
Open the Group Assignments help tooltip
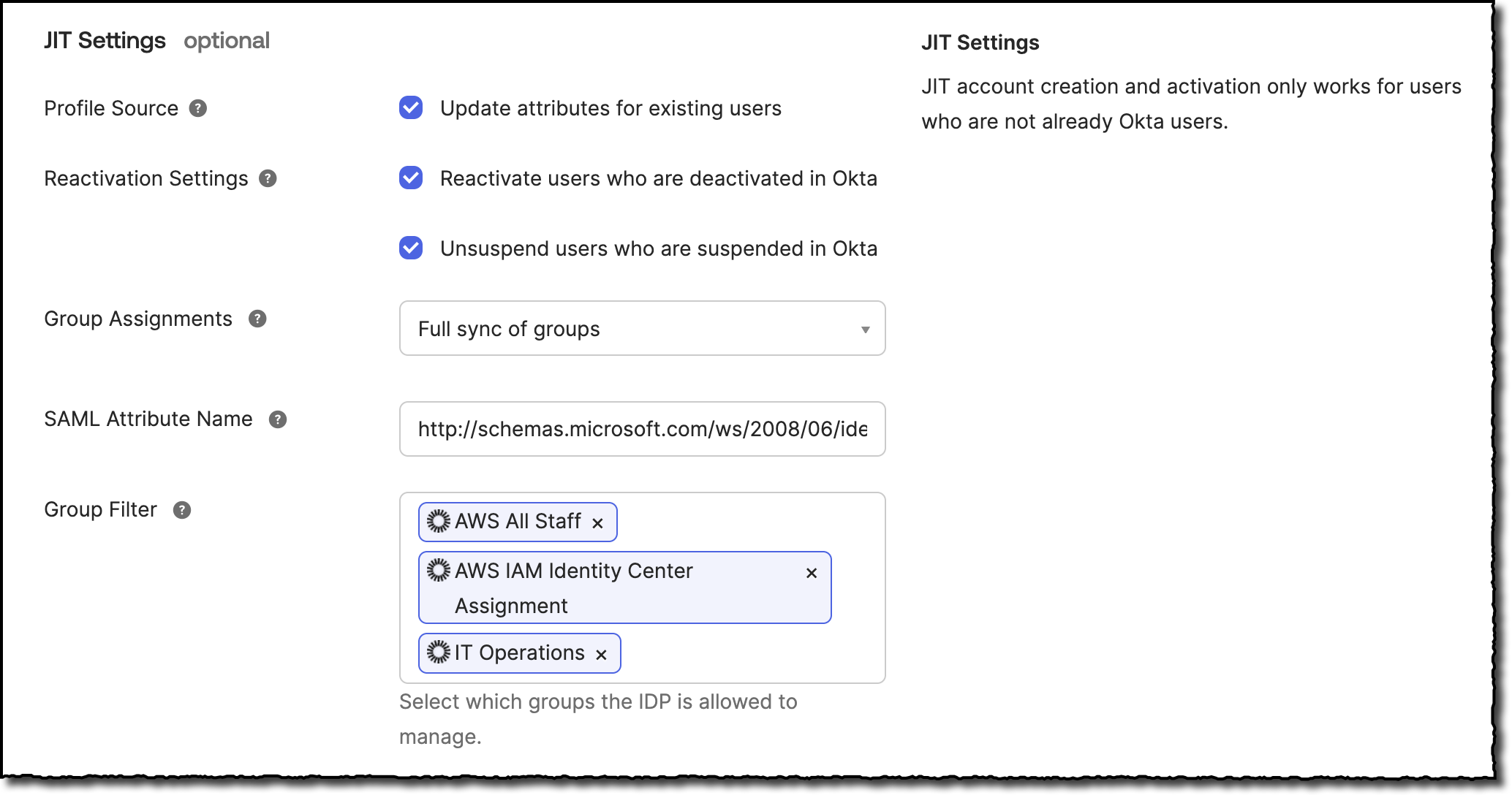coord(257,319)
